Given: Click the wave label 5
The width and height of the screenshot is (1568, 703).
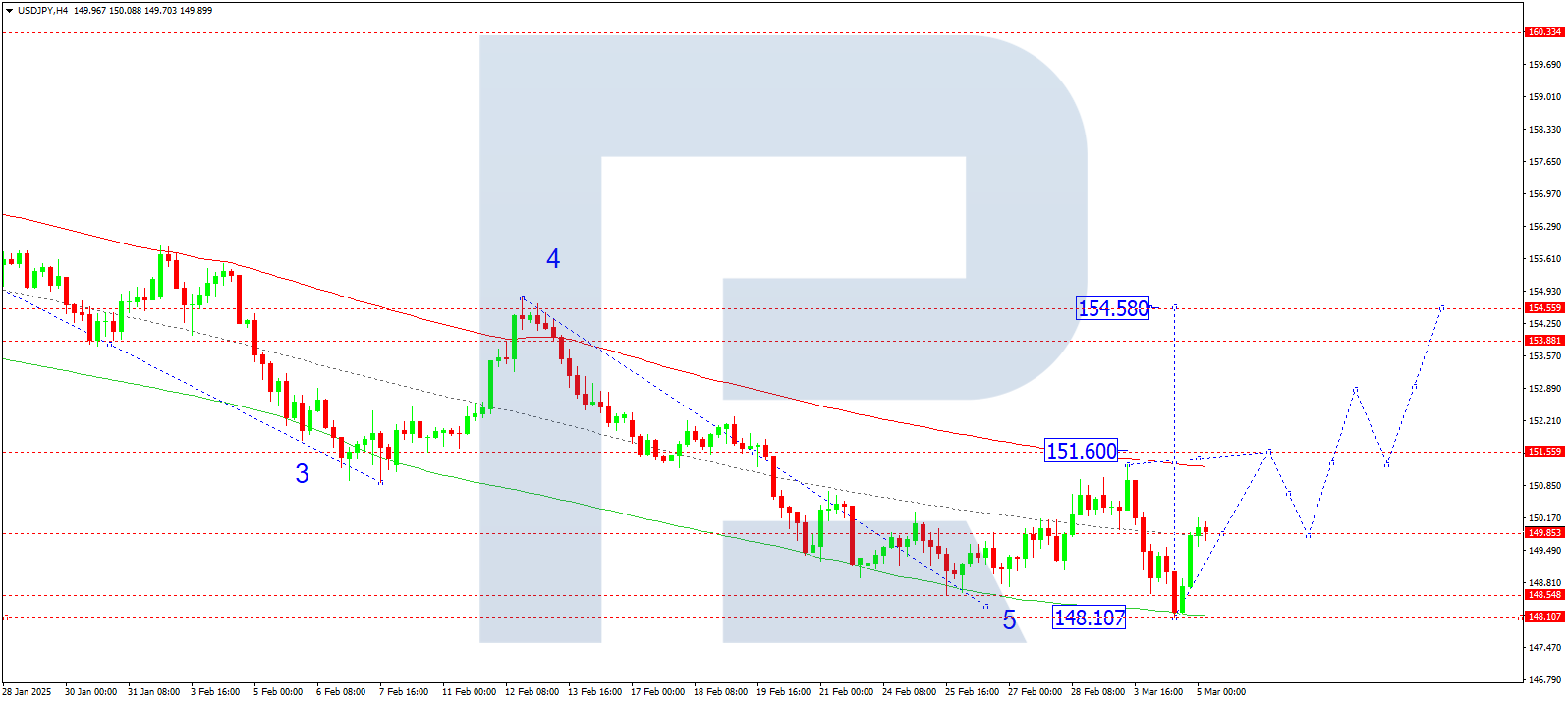Looking at the screenshot, I should tap(1009, 620).
